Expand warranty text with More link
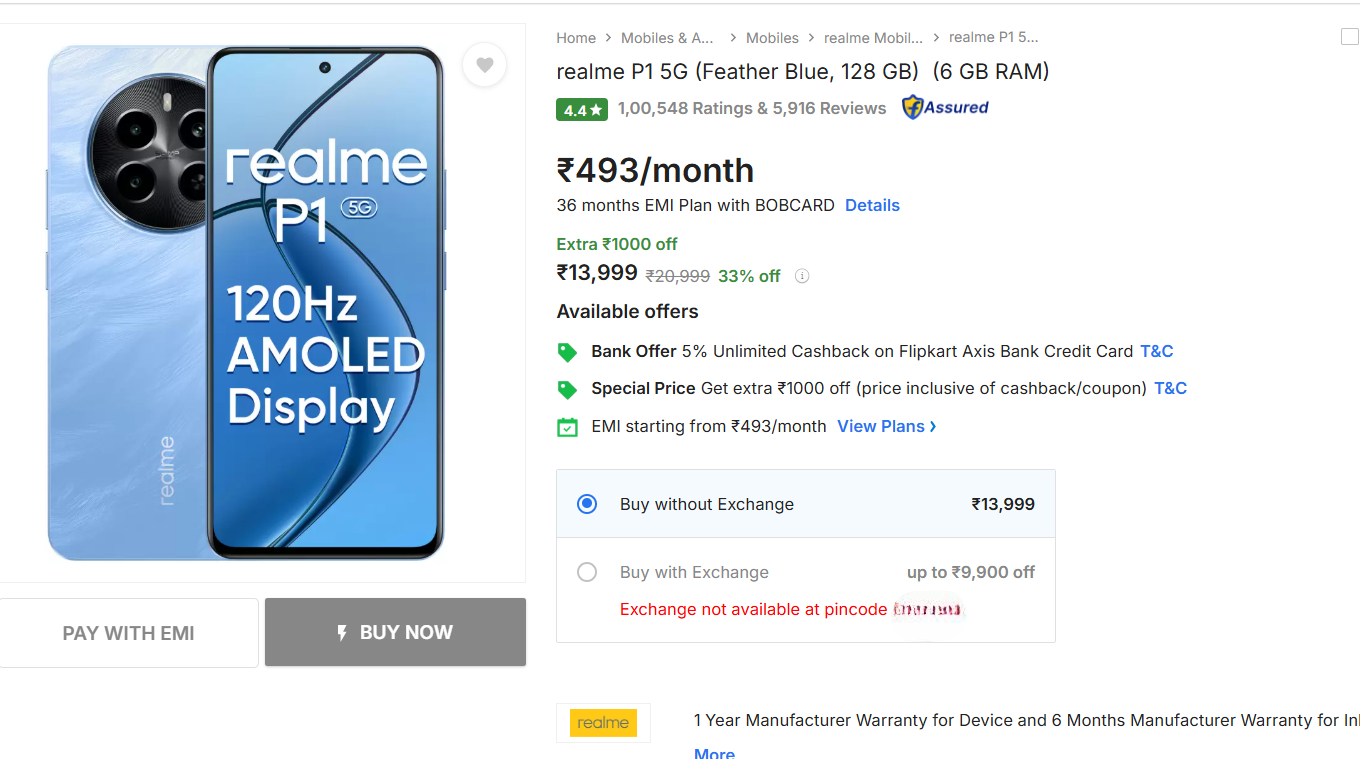1360x759 pixels. [714, 753]
